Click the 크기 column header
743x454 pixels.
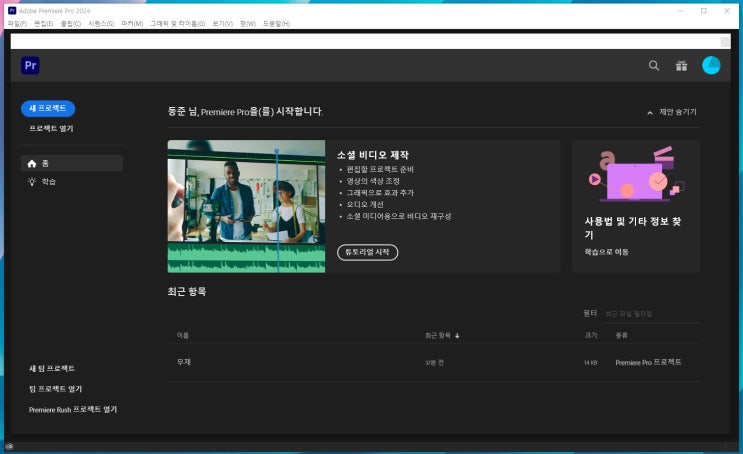[x=590, y=336]
